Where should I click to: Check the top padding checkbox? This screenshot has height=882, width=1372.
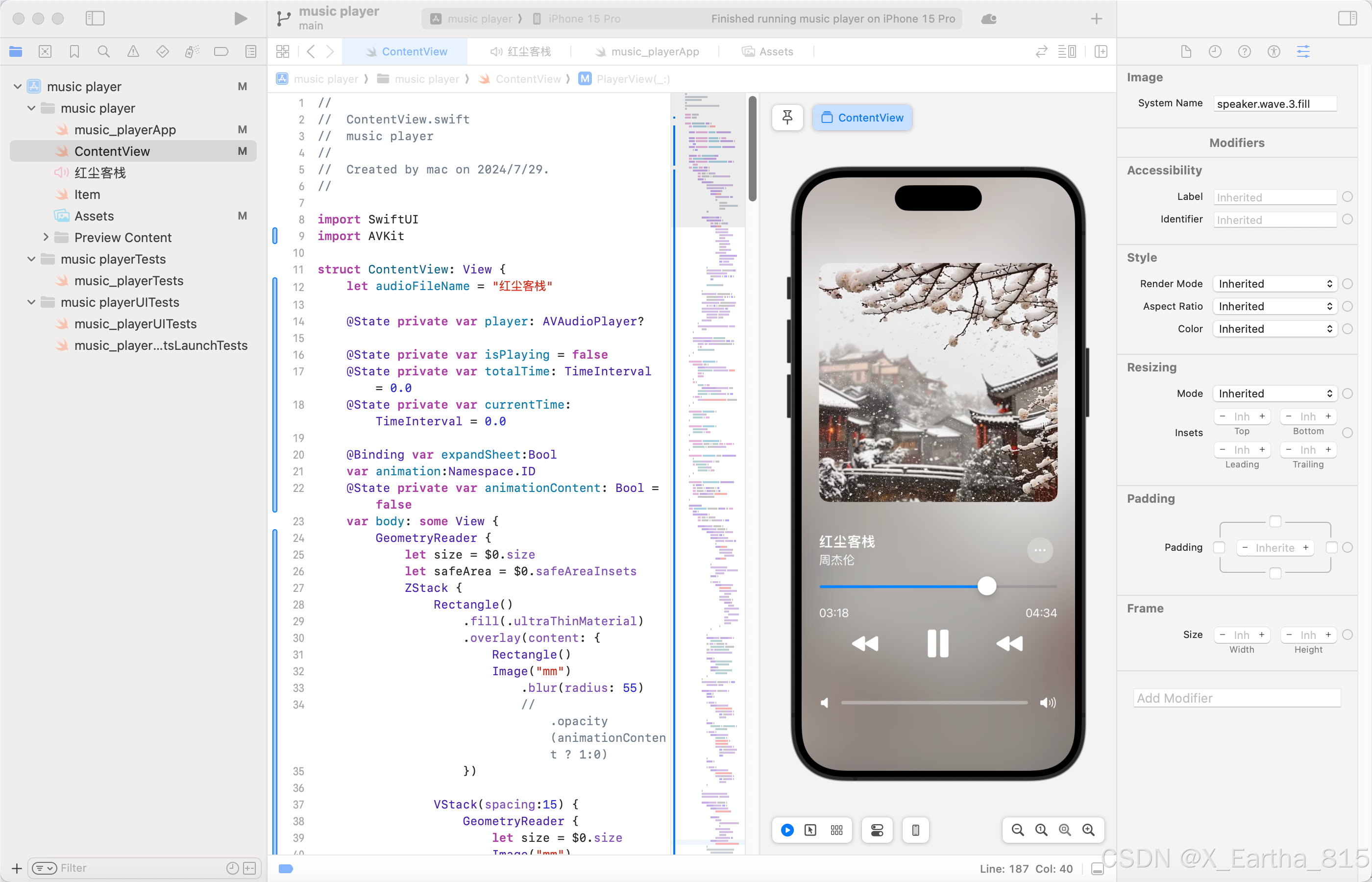click(1275, 521)
